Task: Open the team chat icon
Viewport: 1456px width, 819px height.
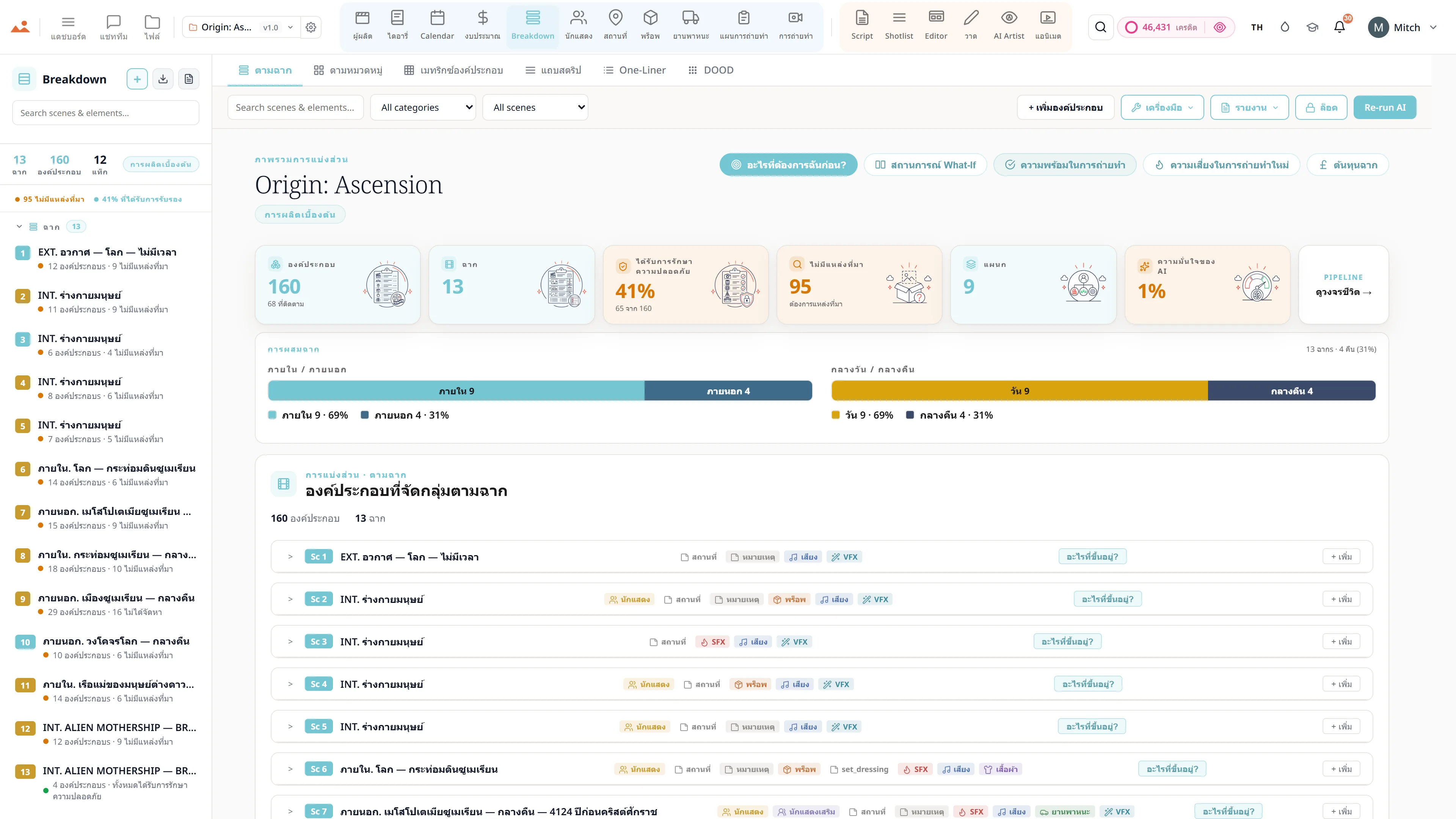Action: click(114, 27)
